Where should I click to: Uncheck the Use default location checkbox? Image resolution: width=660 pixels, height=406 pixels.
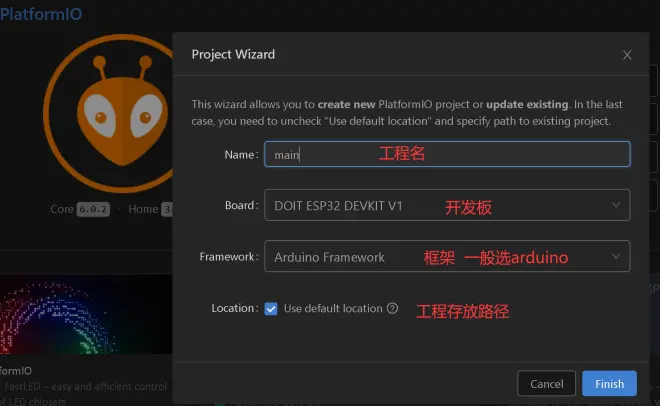pos(271,309)
